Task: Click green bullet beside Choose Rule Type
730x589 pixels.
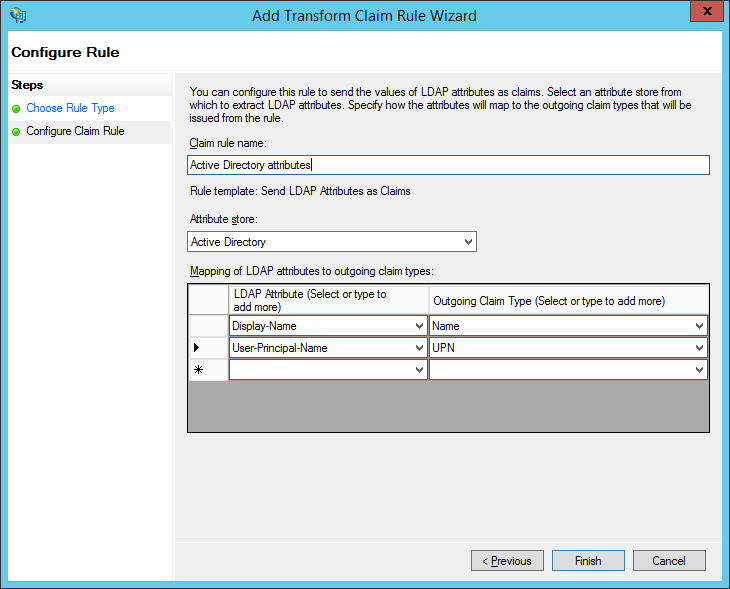Action: 16,108
